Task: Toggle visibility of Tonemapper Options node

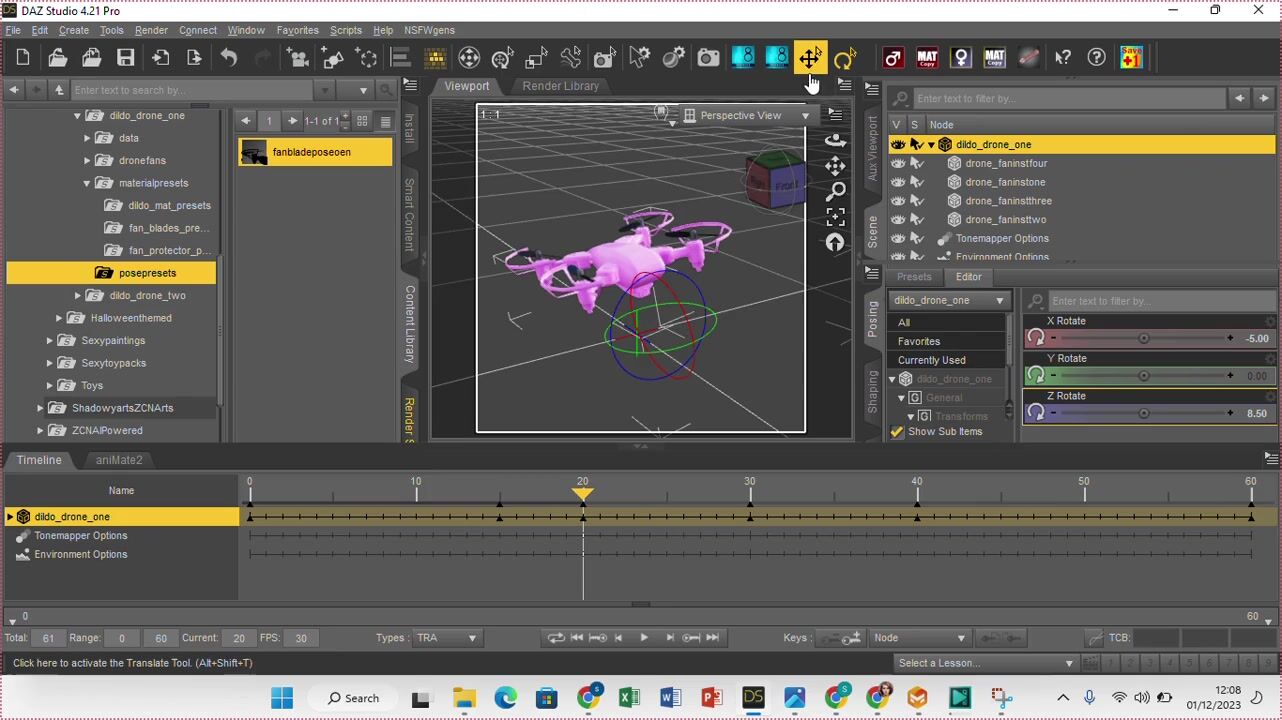Action: click(898, 239)
